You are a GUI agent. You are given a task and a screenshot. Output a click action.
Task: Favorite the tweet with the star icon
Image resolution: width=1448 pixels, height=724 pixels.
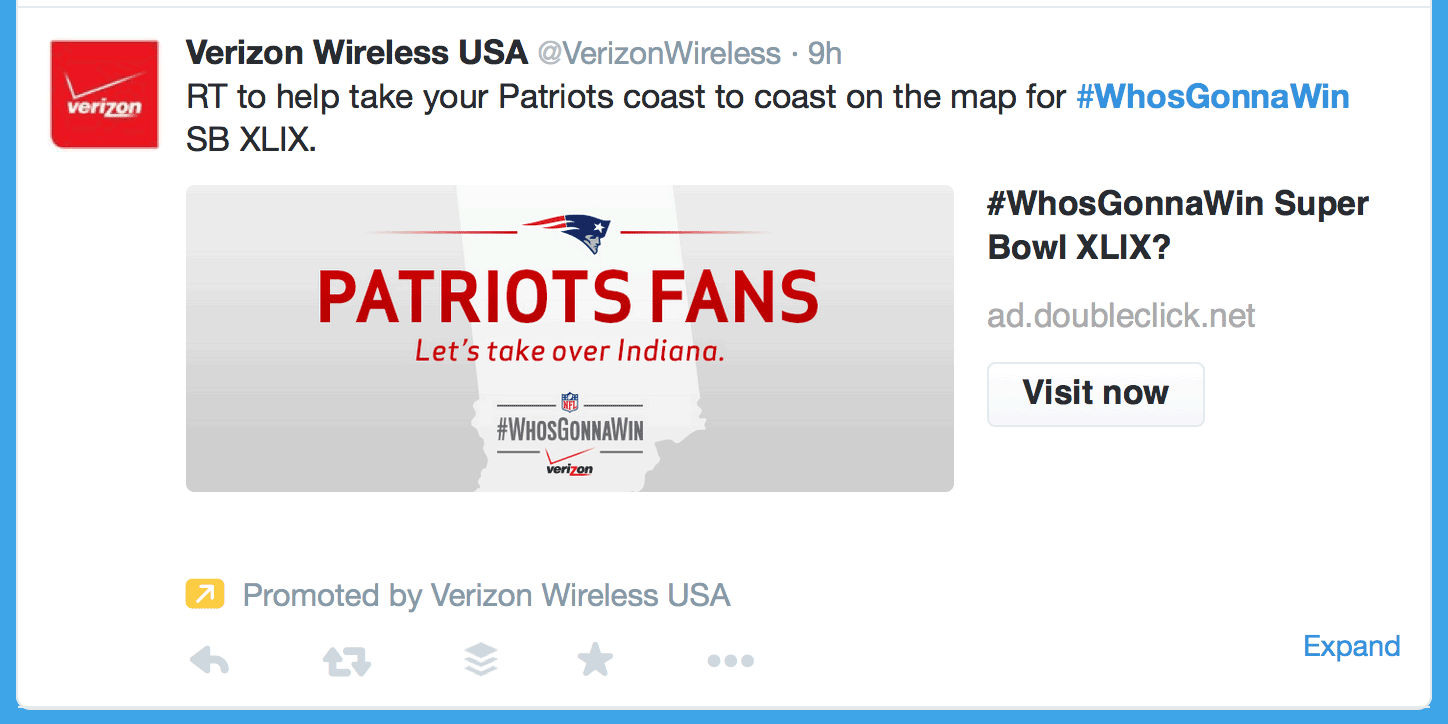tap(595, 660)
